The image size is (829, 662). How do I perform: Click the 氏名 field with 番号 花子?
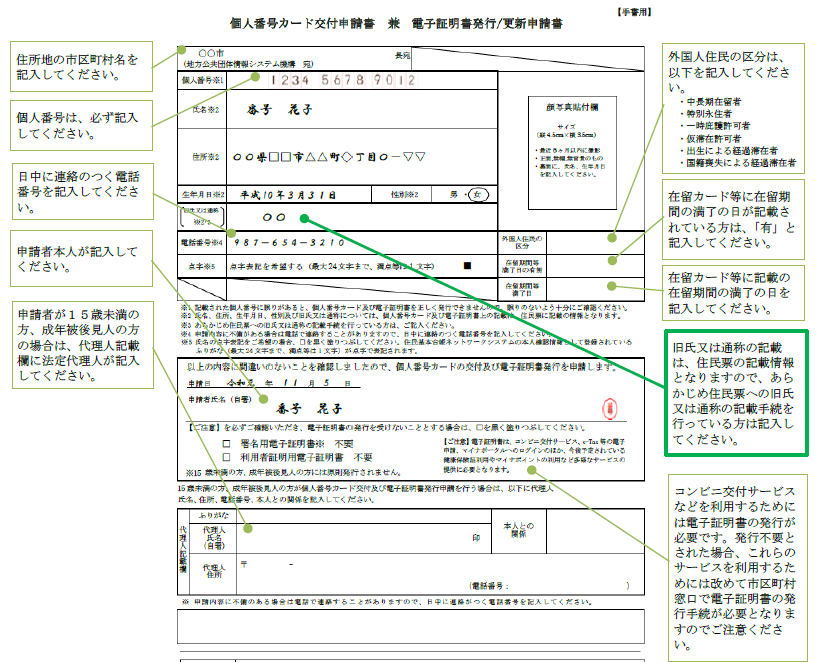(362, 109)
